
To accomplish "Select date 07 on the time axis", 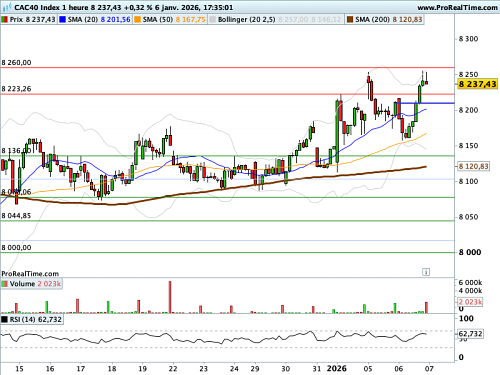I will pos(429,369).
